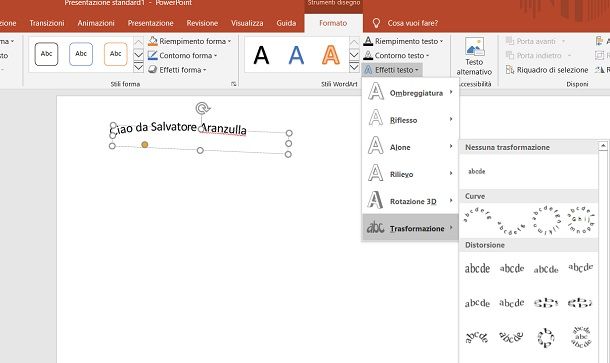Image resolution: width=610 pixels, height=363 pixels.
Task: Click Porta avanti button
Action: (535, 41)
